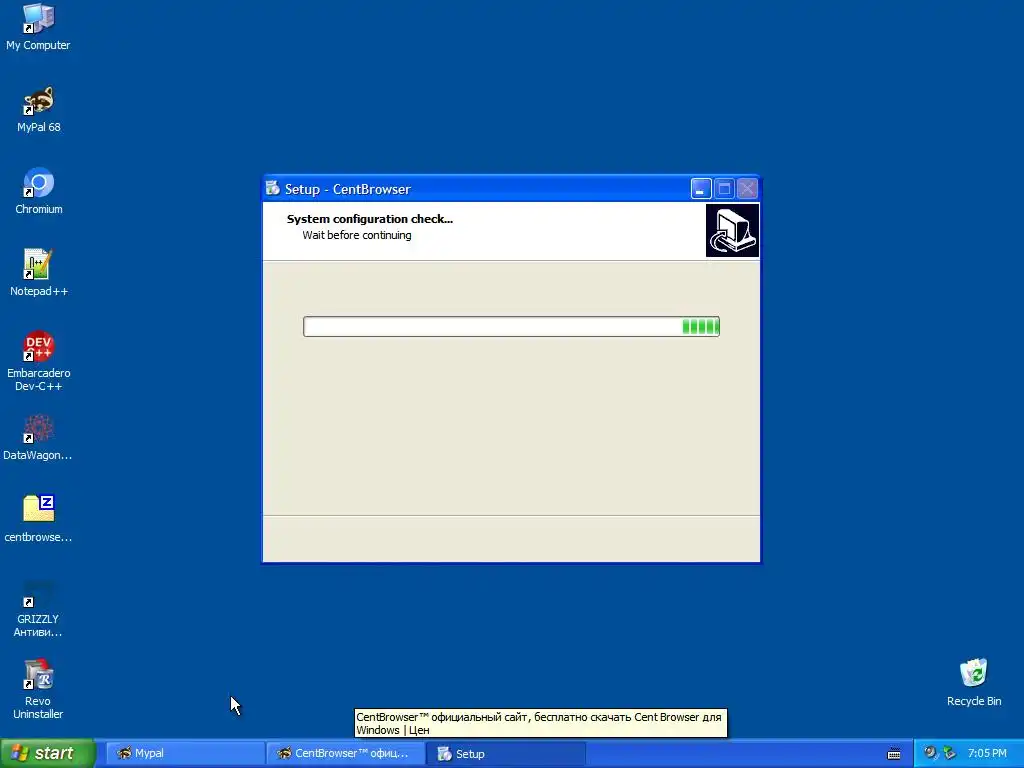Switch to CentBrowser™ офиц... taskbar window

tap(345, 754)
